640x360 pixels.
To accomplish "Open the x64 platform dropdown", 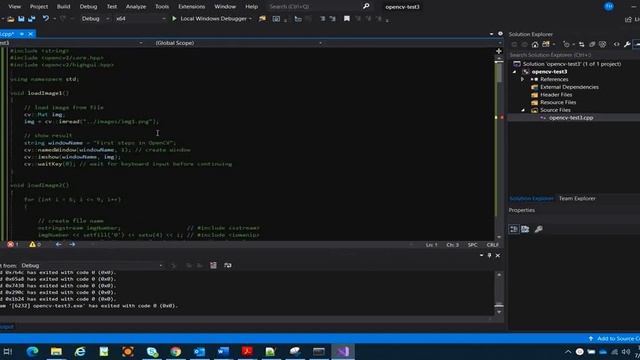I will click(140, 19).
